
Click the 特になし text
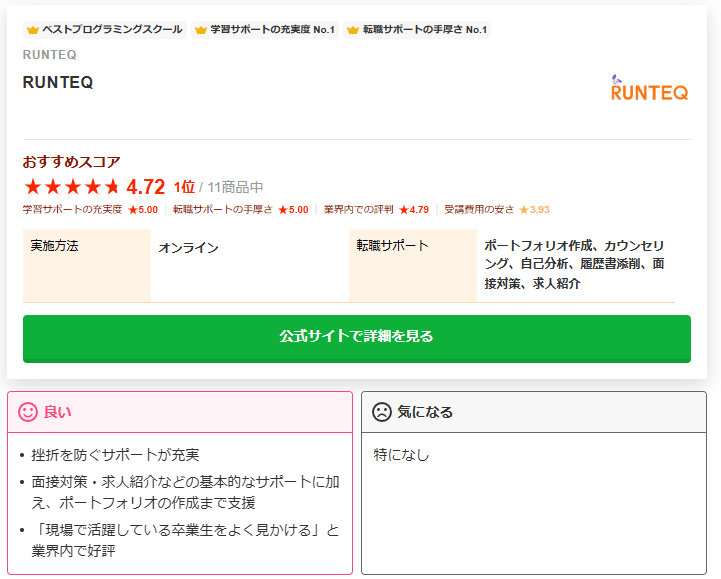[401, 455]
